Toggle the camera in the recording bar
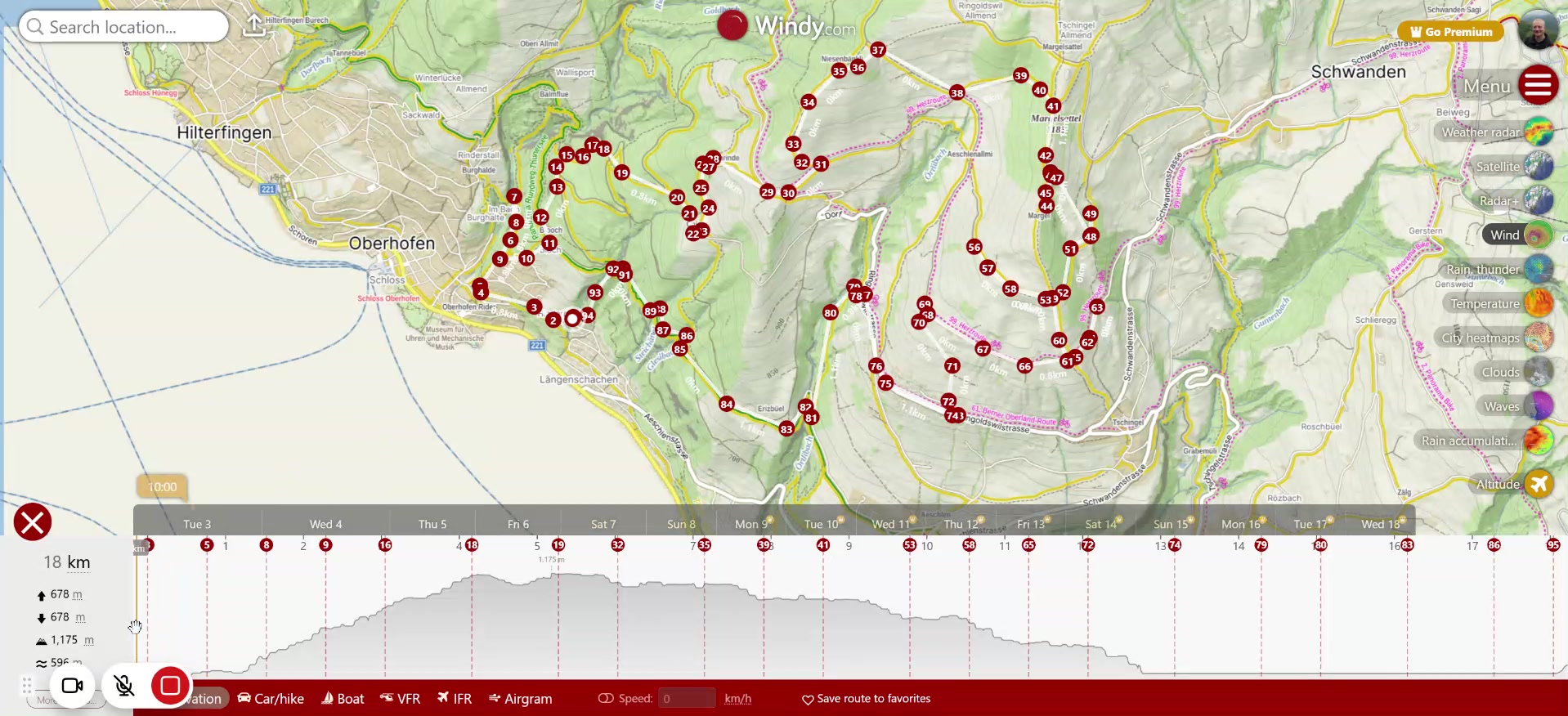1568x716 pixels. coord(73,686)
